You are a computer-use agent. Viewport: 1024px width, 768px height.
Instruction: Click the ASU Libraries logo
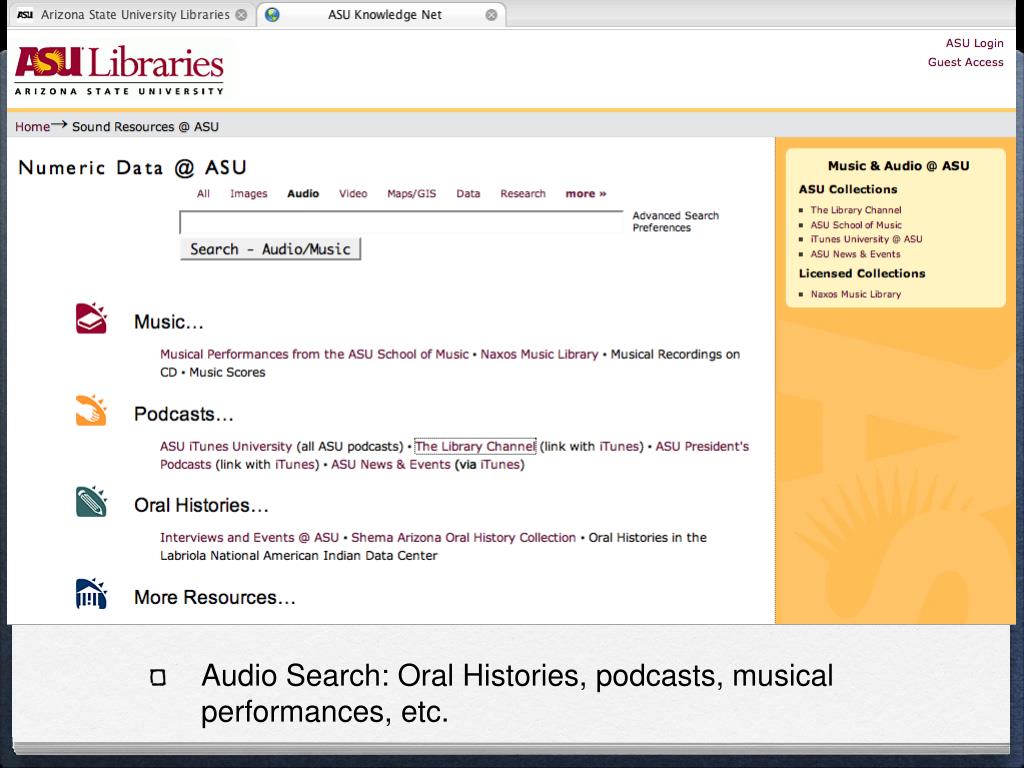[x=120, y=71]
